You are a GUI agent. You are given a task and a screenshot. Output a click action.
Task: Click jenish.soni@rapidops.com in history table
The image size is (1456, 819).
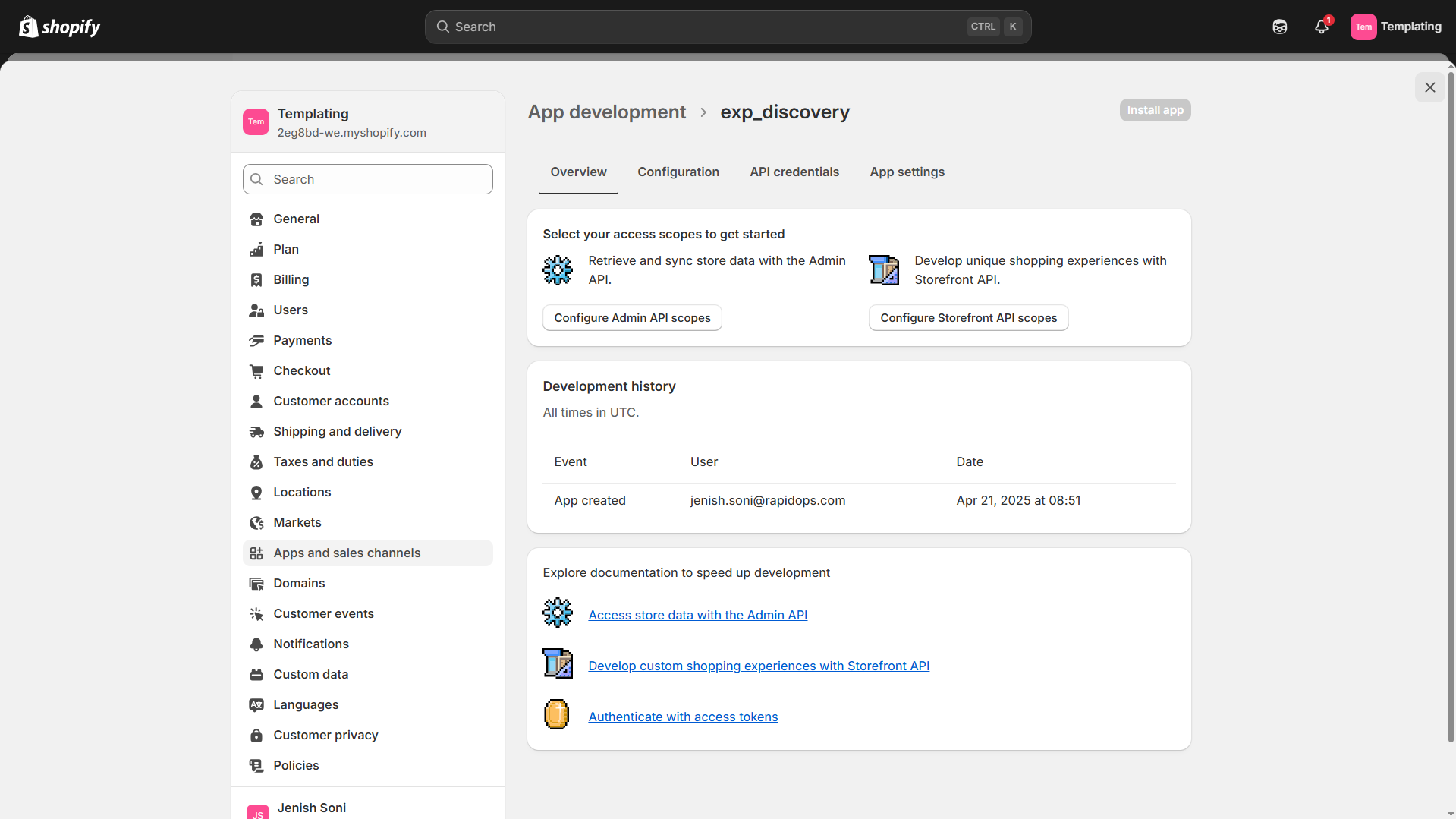(768, 501)
